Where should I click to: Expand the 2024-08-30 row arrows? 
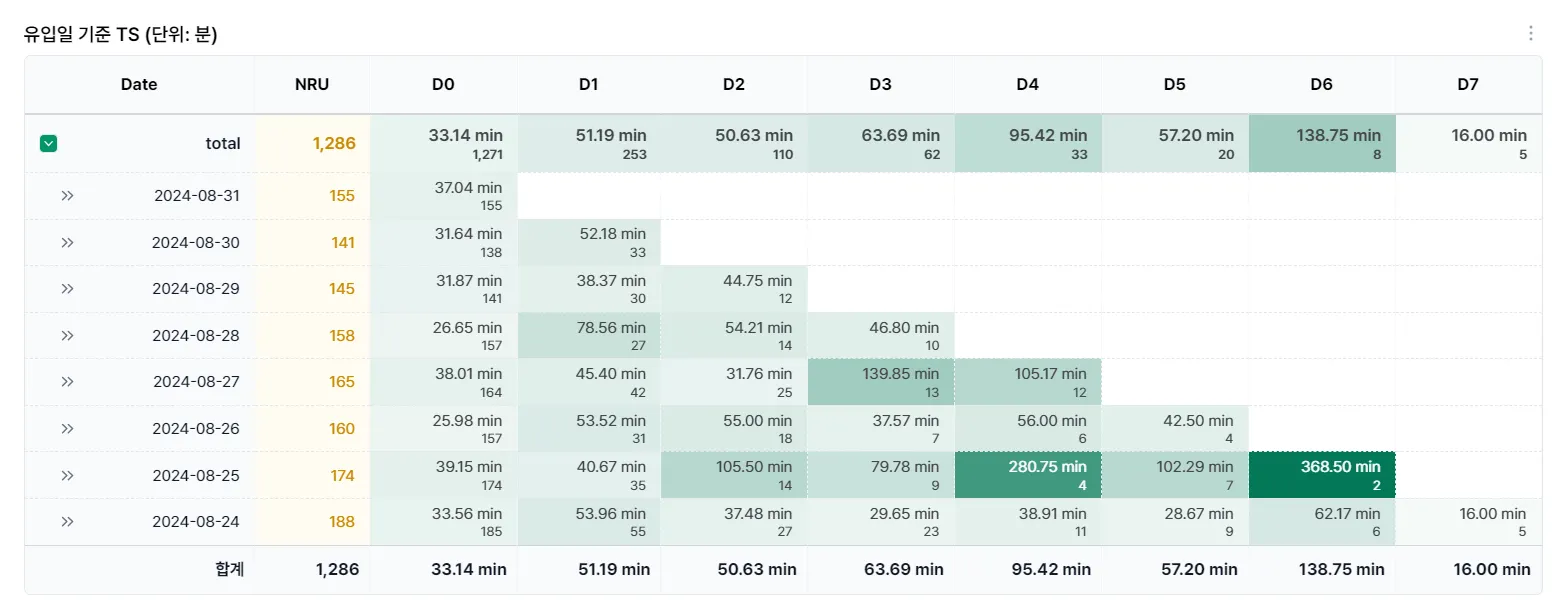tap(67, 242)
